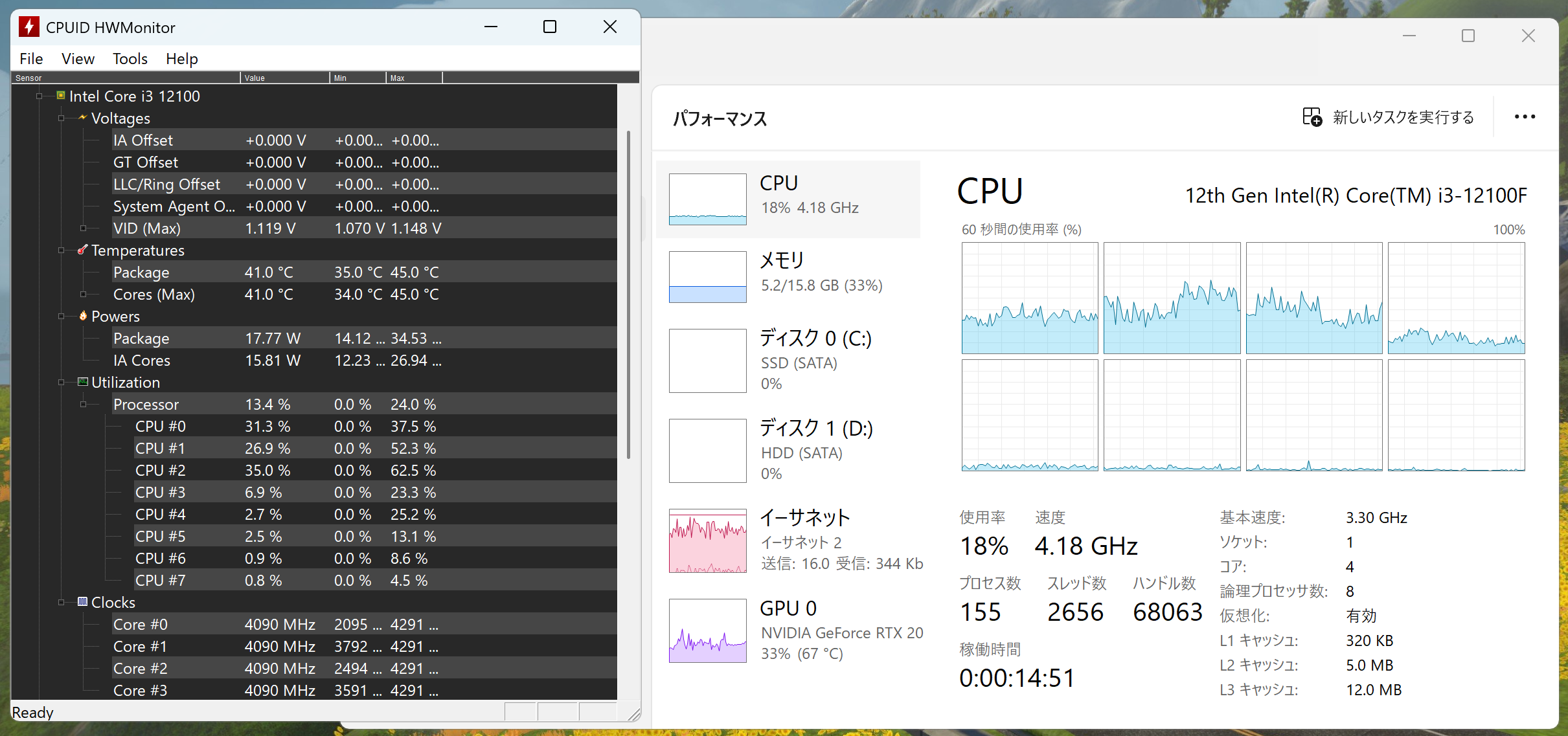This screenshot has width=1568, height=736.
Task: Click the Sensor column header
Action: point(126,78)
